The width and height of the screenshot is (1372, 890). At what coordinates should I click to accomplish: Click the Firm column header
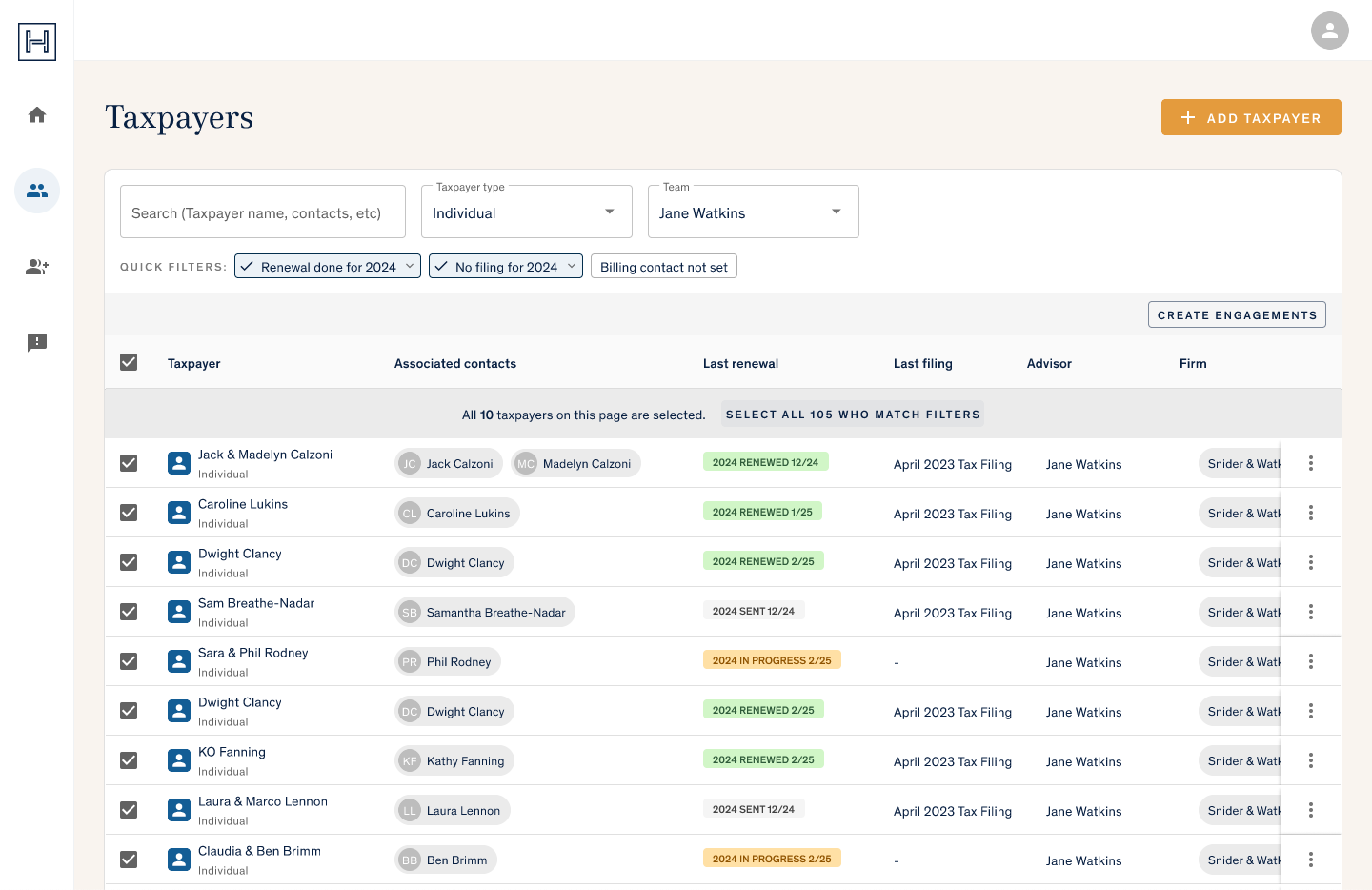(x=1193, y=363)
